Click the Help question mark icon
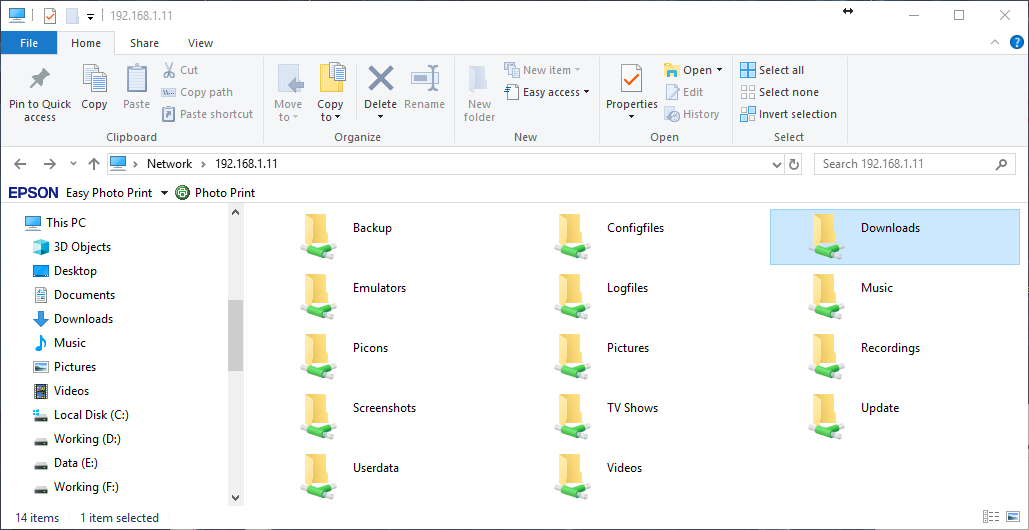 pyautogui.click(x=1016, y=42)
